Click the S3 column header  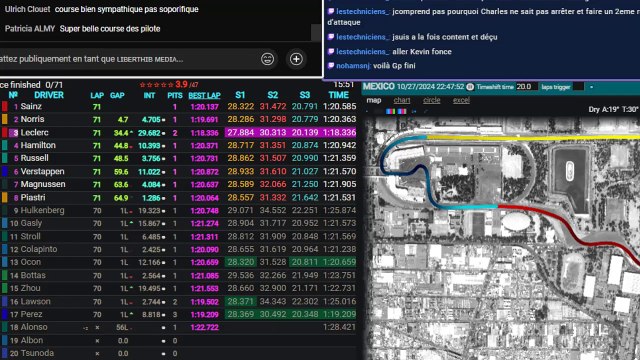pos(304,95)
